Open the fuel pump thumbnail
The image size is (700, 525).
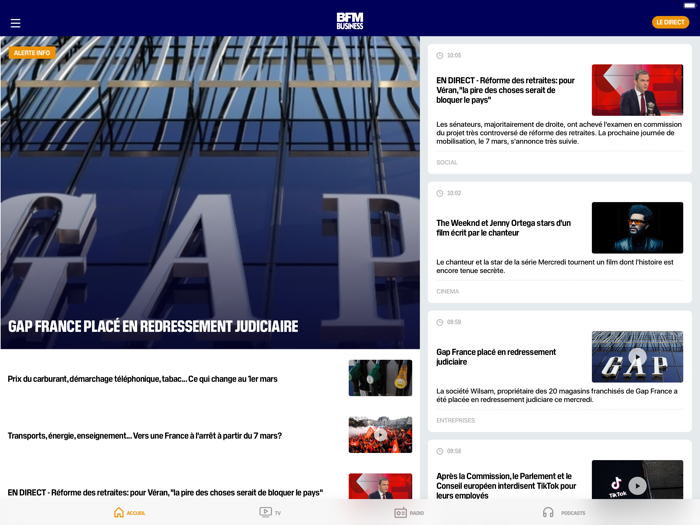click(380, 378)
